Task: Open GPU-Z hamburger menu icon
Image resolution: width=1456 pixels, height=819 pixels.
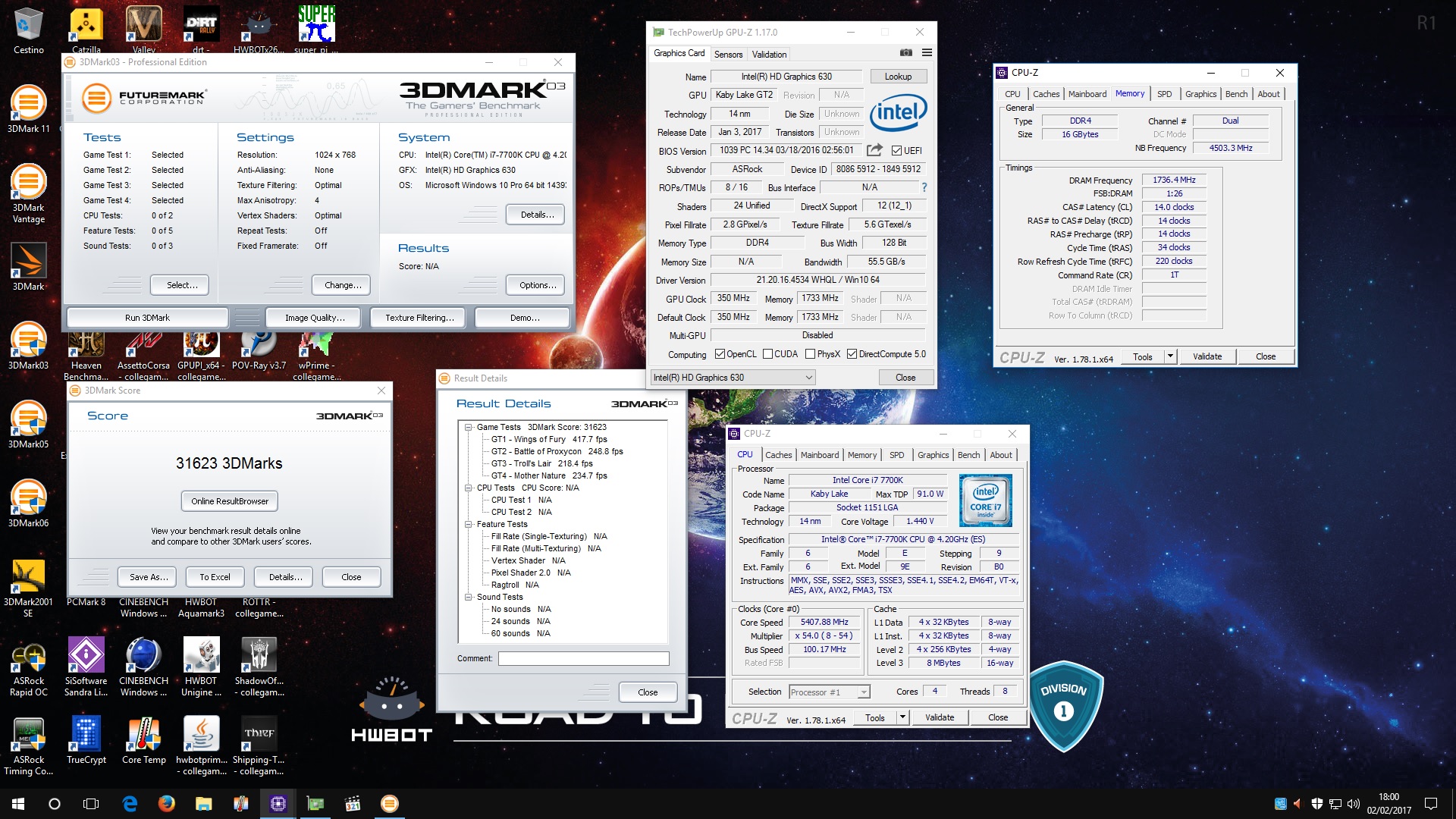Action: (x=927, y=53)
